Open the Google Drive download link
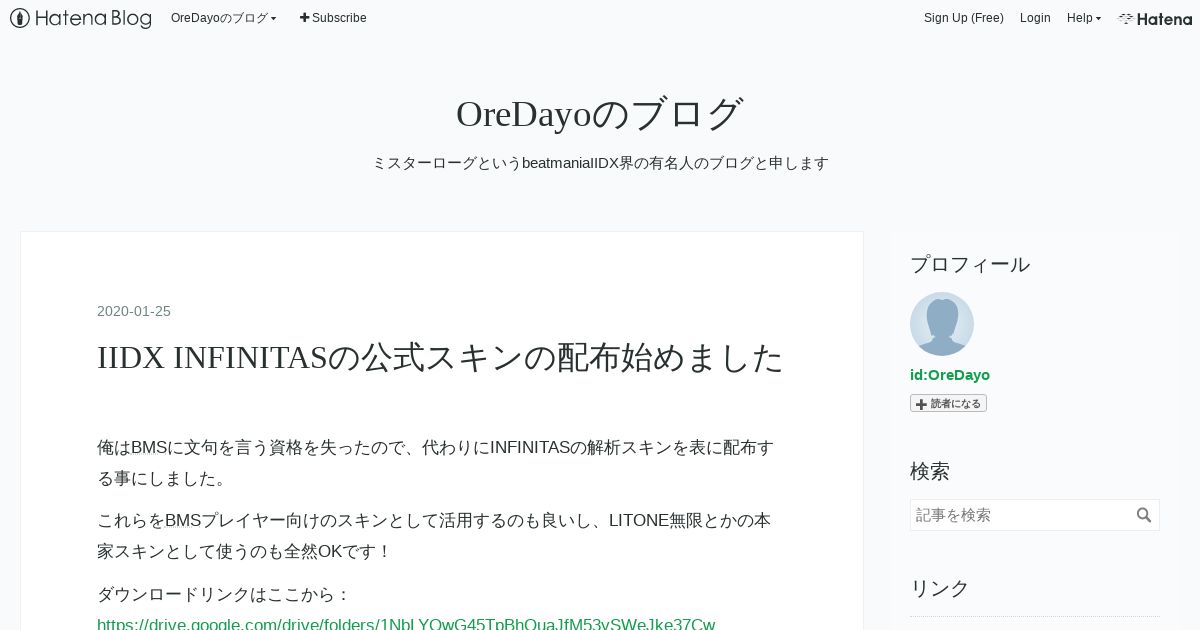This screenshot has height=630, width=1200. 406,623
